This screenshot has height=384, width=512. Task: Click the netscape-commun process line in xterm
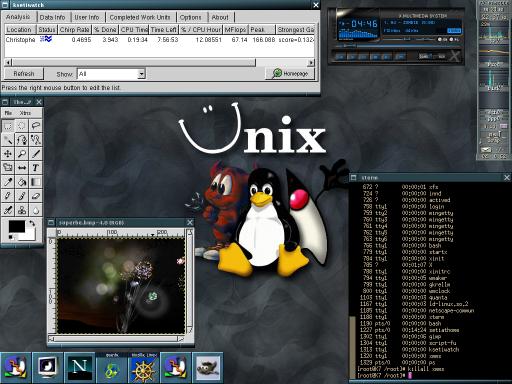tap(417, 310)
